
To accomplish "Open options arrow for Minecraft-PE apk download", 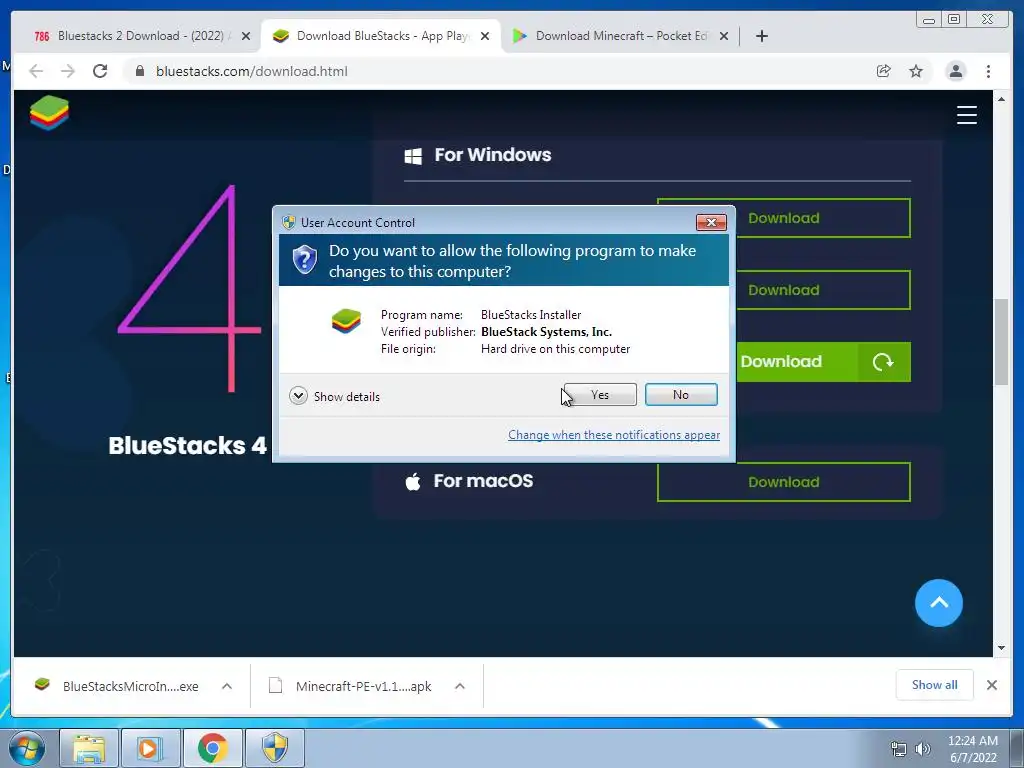I will tap(460, 686).
